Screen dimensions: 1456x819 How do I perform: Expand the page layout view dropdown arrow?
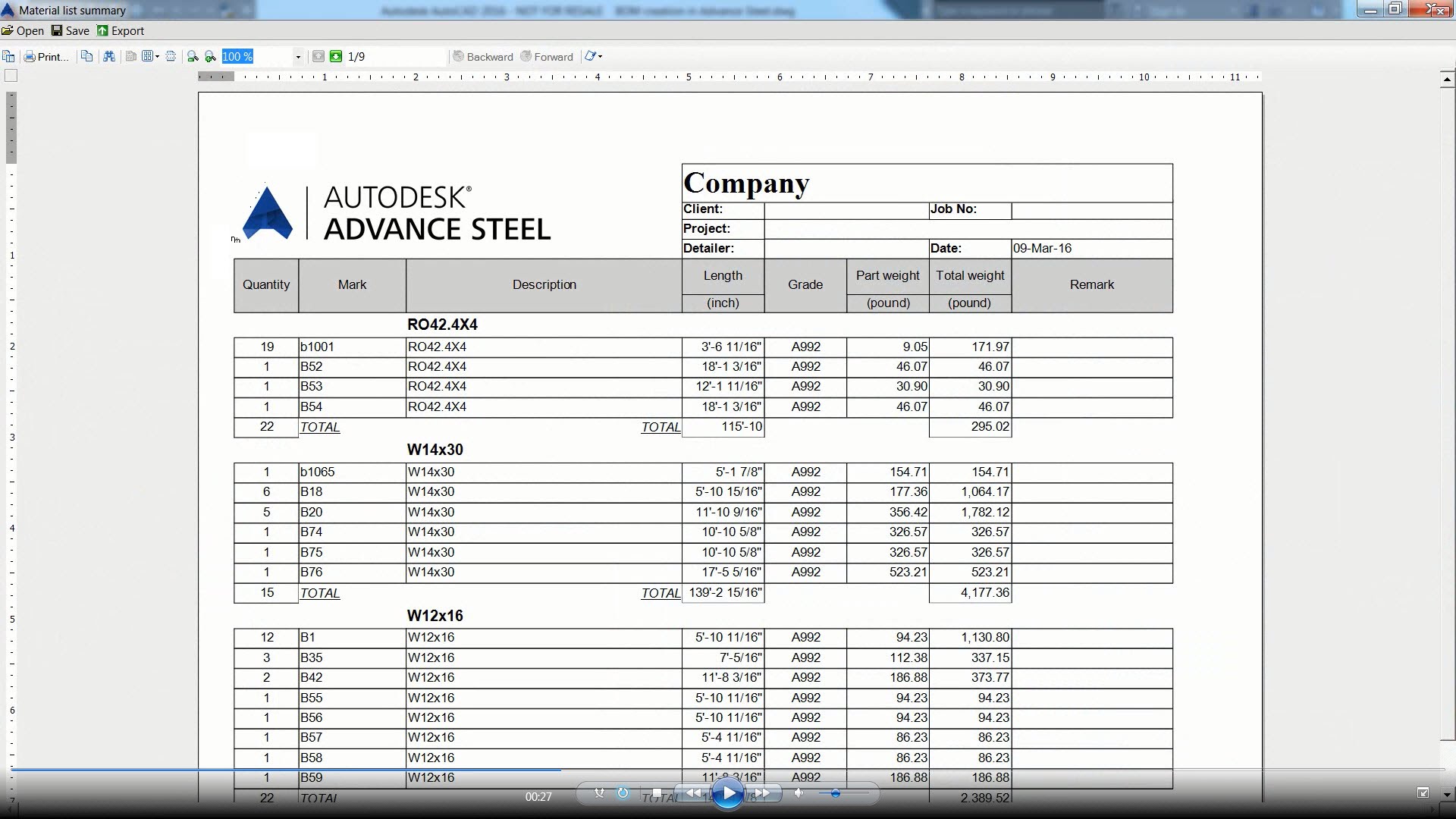(x=157, y=56)
